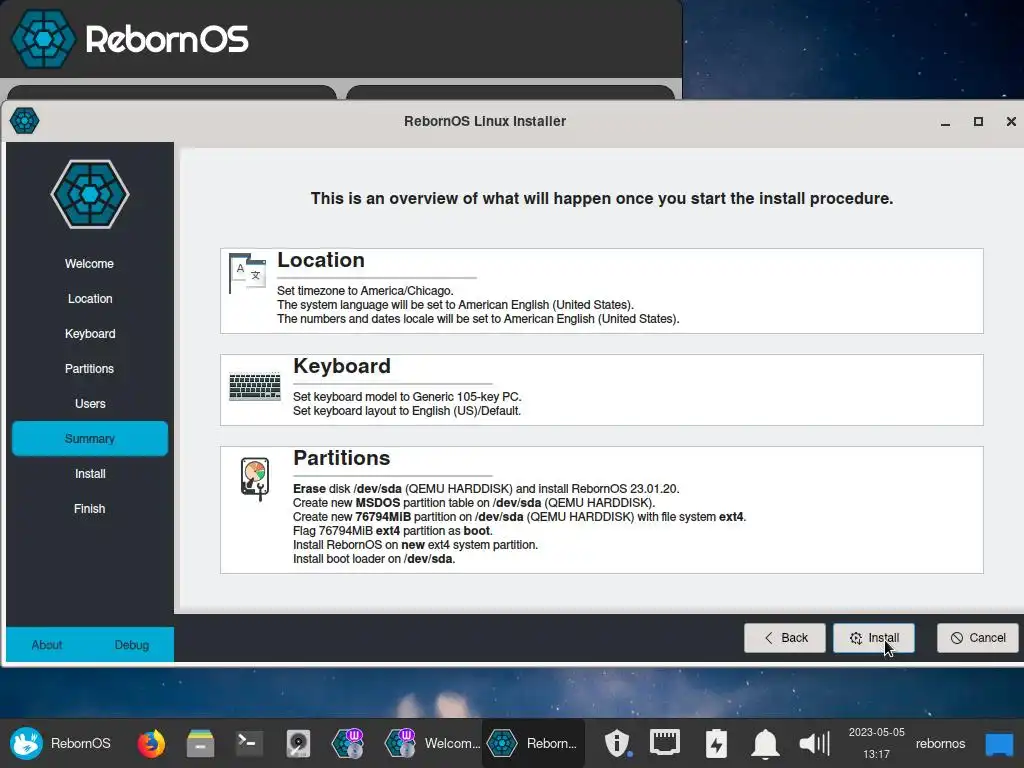This screenshot has height=768, width=1024.
Task: Select the Finish step in sidebar
Action: pyautogui.click(x=89, y=509)
